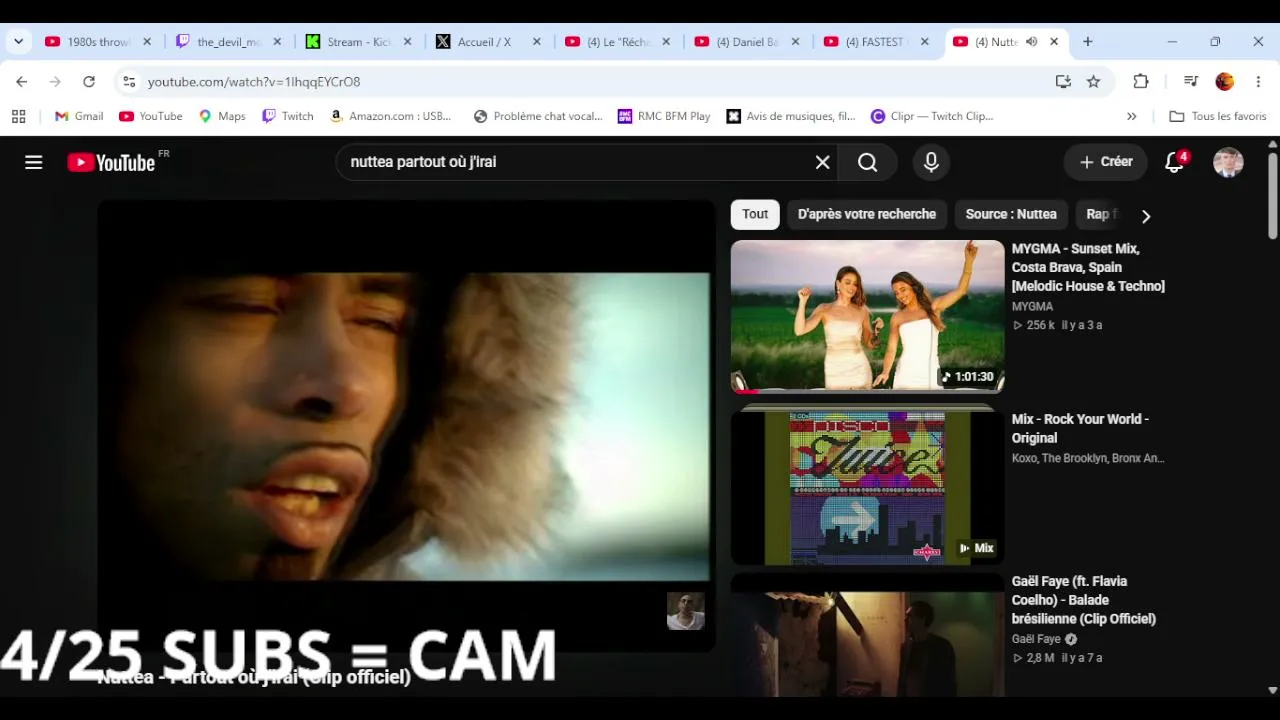Mute the playing Nuttea tab audio icon
Image resolution: width=1280 pixels, height=720 pixels.
[x=1032, y=42]
